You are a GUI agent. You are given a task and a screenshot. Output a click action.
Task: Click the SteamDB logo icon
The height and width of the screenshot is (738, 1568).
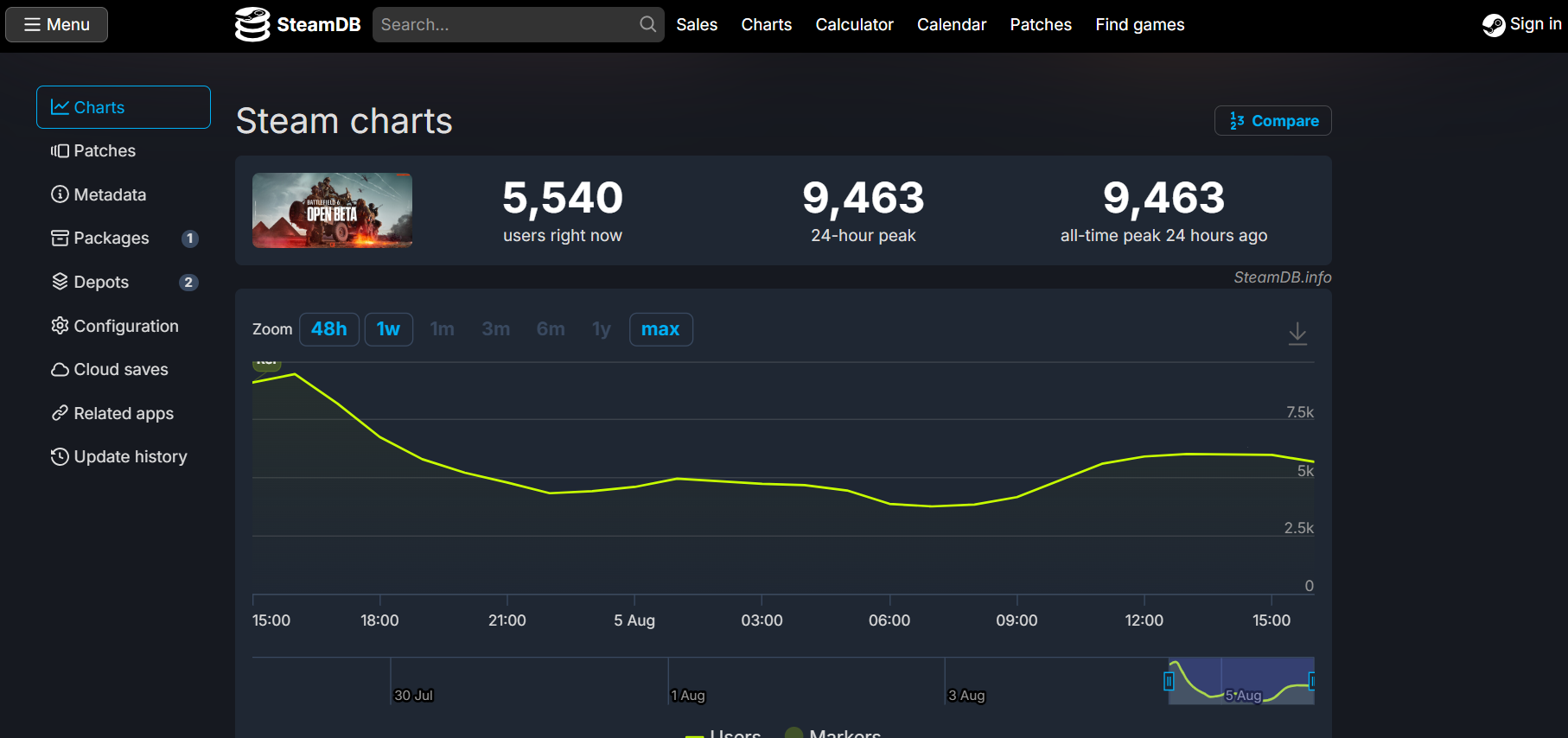252,24
